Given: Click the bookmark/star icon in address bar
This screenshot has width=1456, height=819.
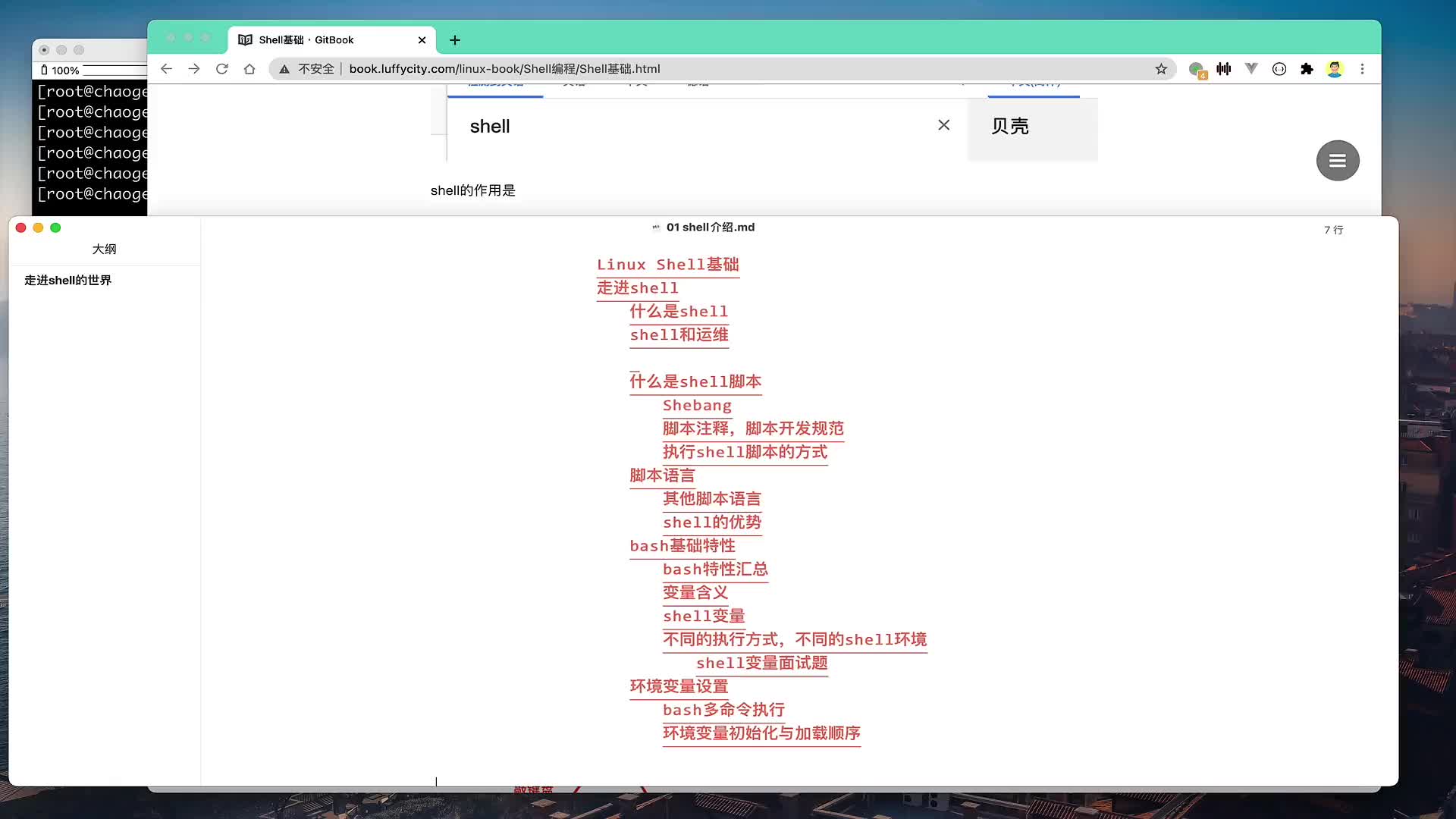Looking at the screenshot, I should (1162, 68).
